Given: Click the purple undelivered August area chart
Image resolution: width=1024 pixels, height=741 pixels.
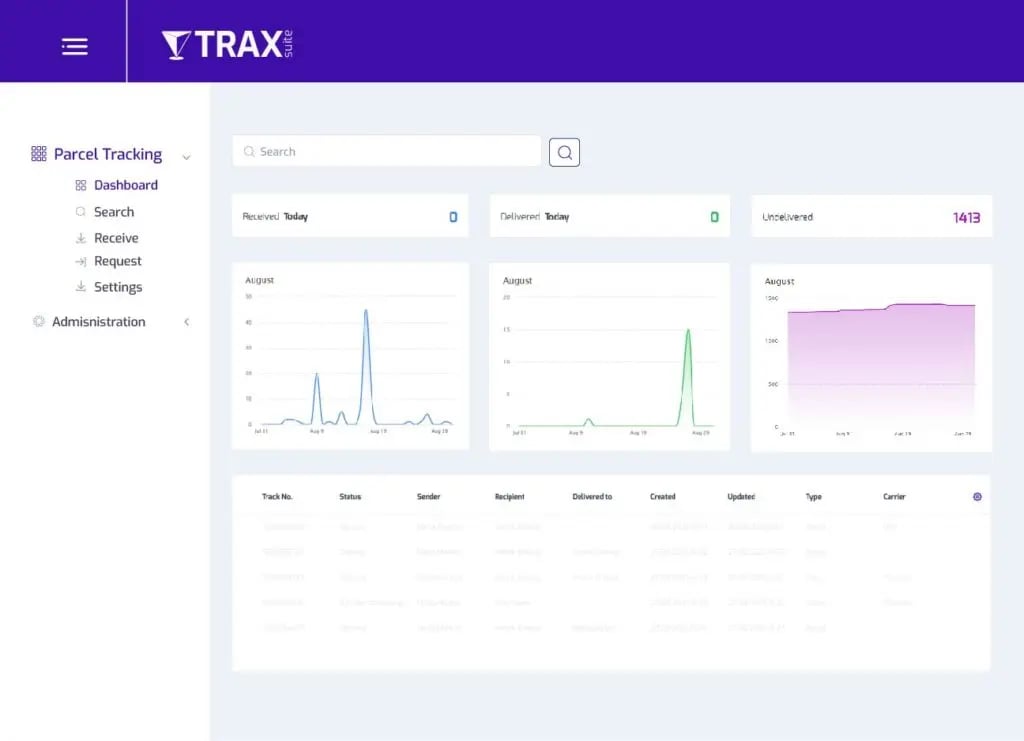Looking at the screenshot, I should pyautogui.click(x=871, y=358).
